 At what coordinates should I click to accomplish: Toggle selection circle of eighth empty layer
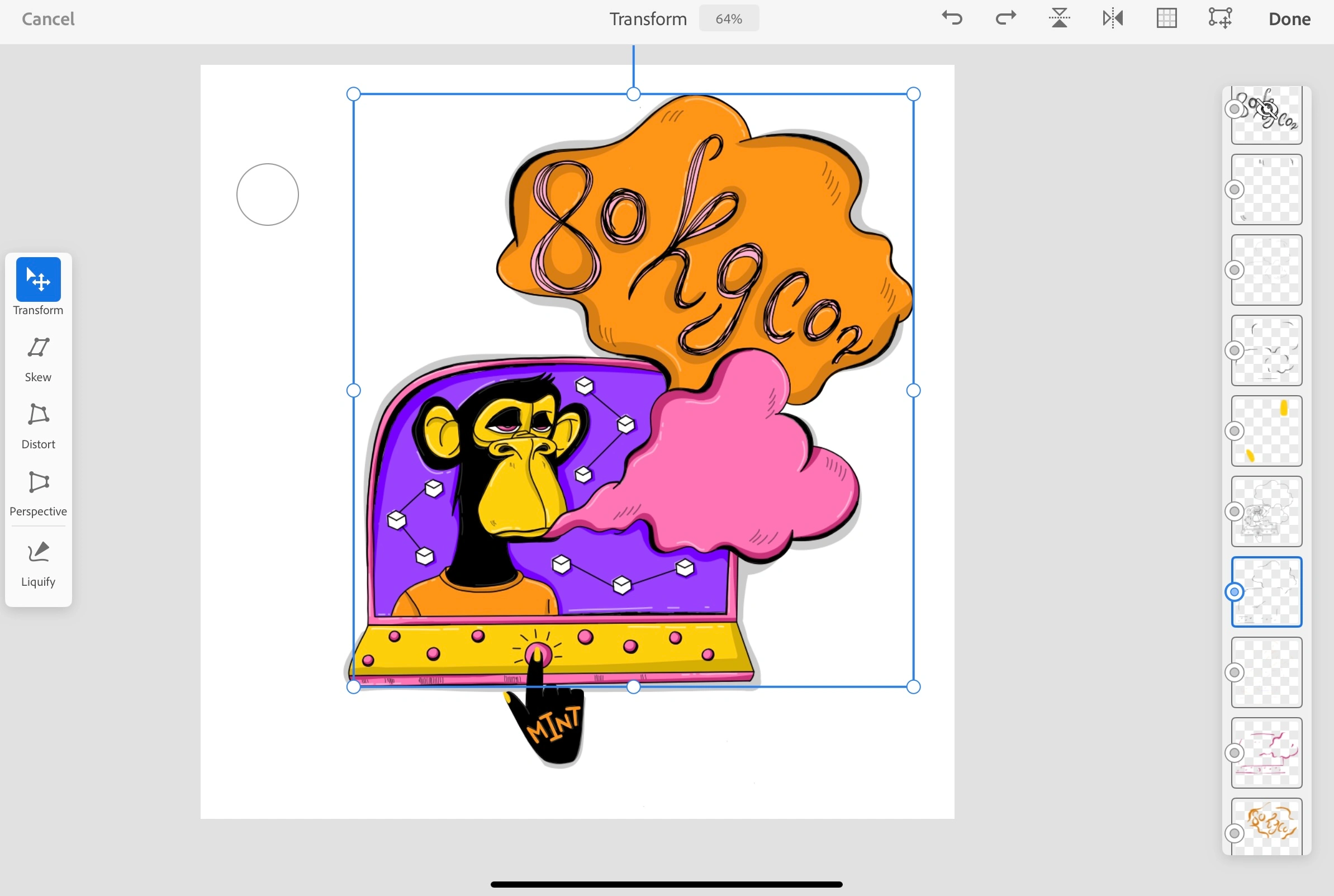1235,672
